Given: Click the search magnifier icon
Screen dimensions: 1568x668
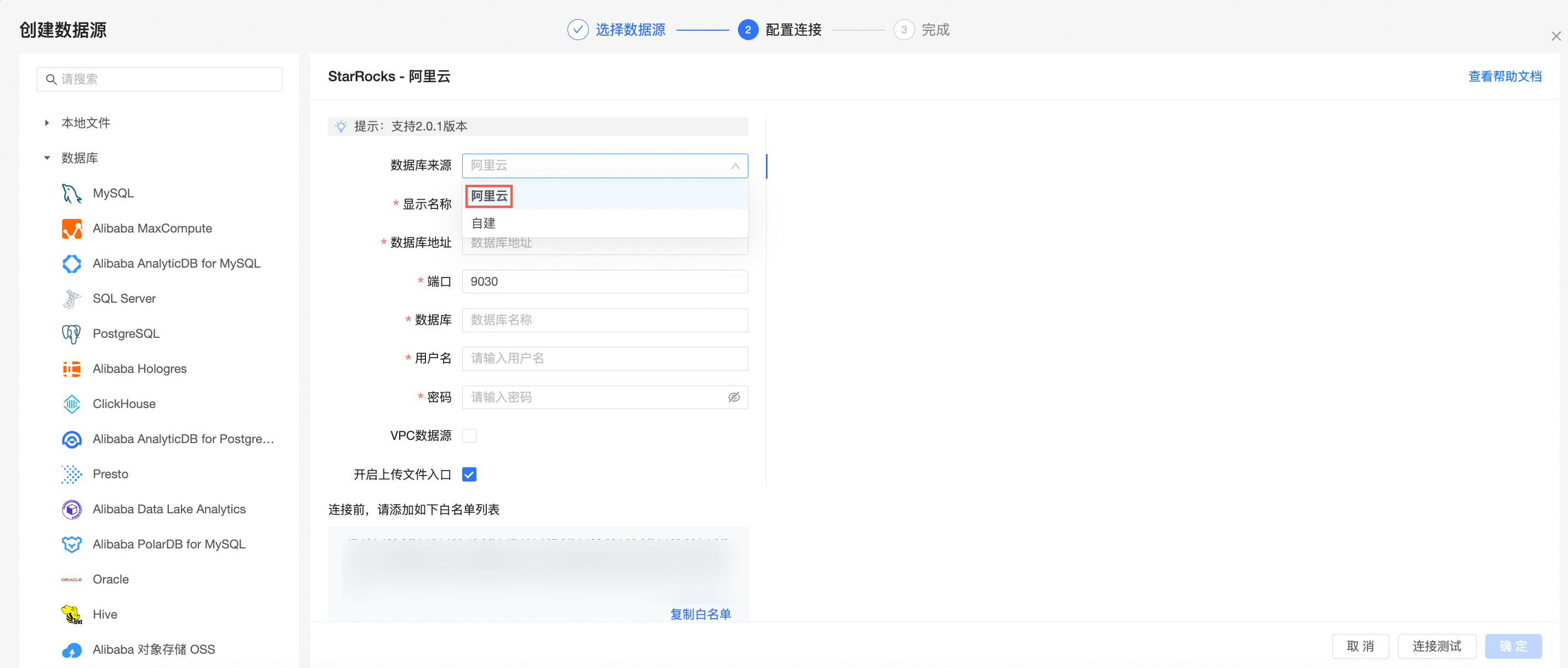Looking at the screenshot, I should click(x=52, y=80).
